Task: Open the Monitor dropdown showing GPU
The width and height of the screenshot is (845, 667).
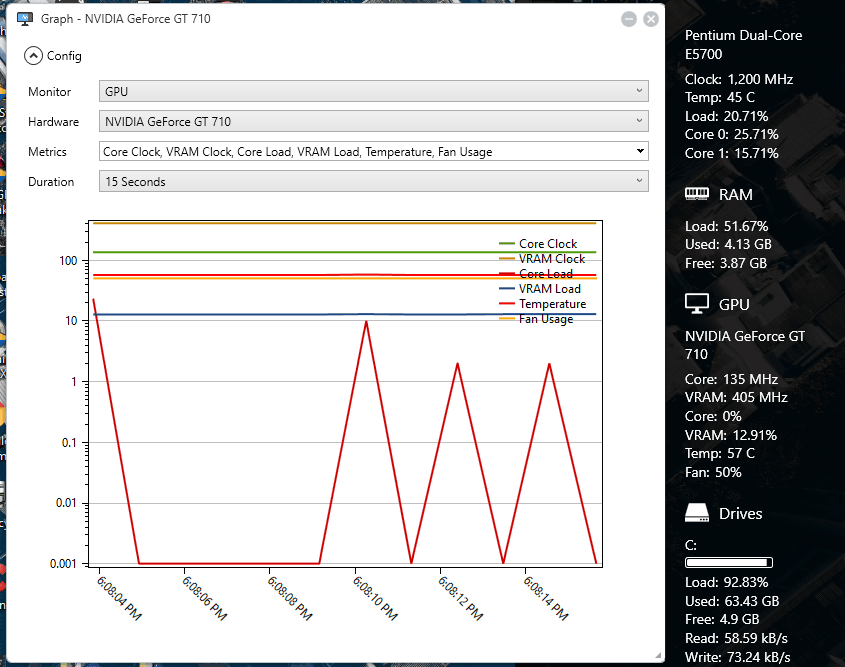Action: coord(373,91)
